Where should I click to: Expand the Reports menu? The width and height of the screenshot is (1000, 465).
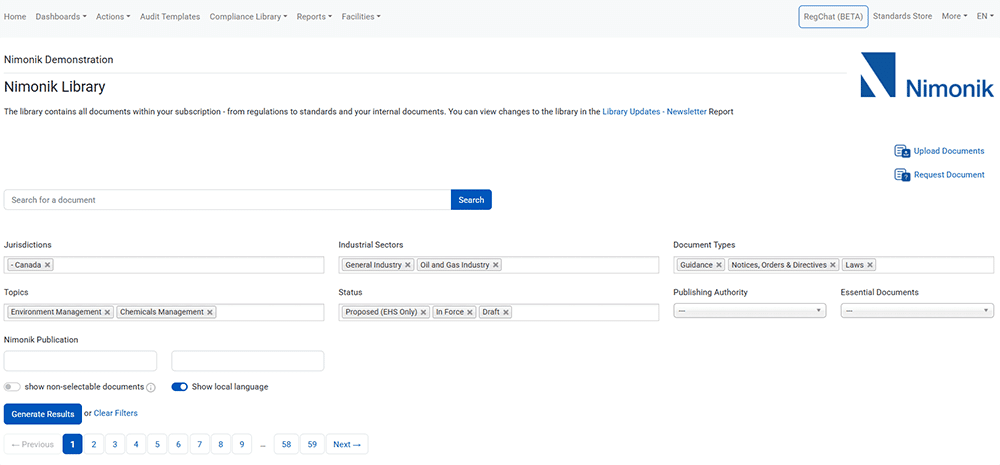click(314, 17)
